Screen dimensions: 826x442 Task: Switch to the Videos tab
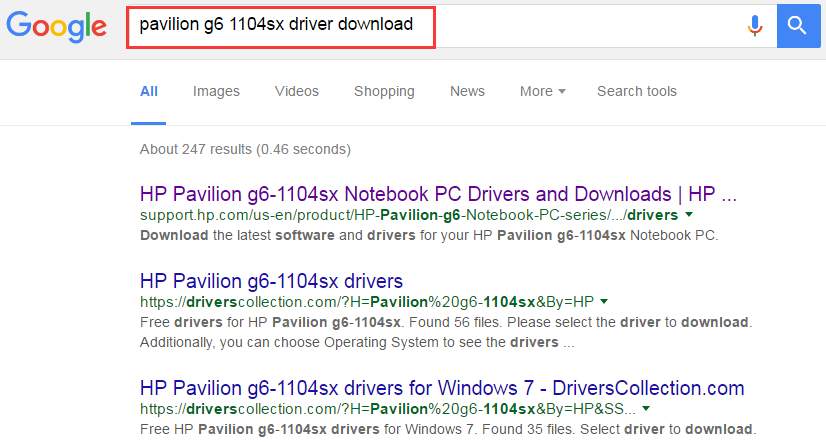[x=297, y=92]
